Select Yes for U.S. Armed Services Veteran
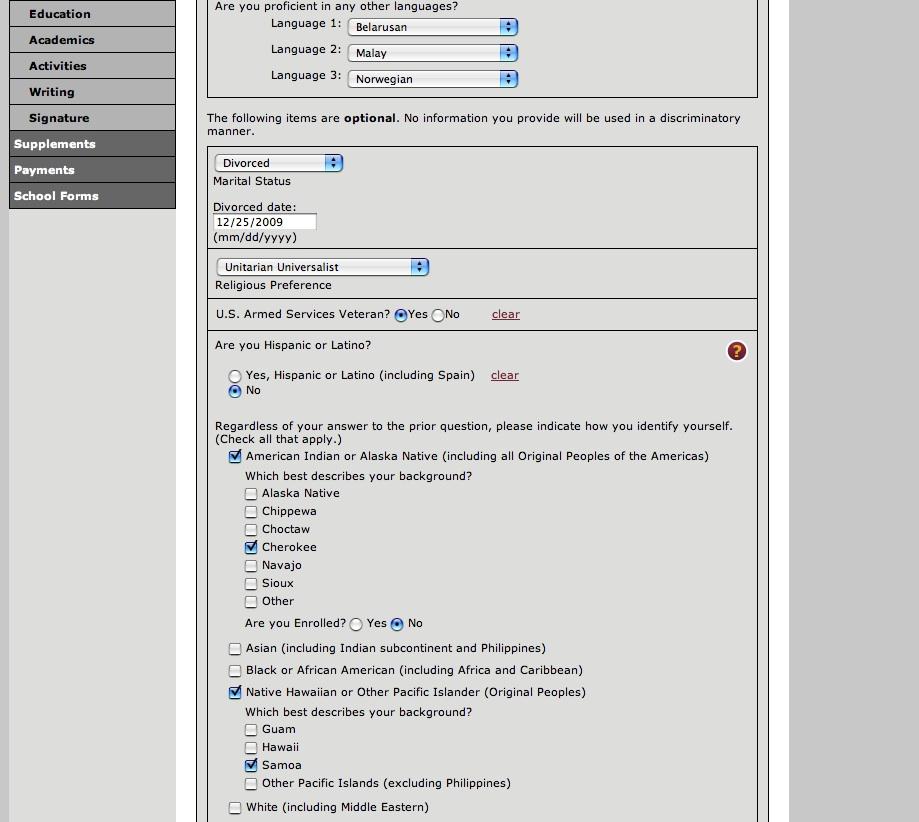Screen dimensions: 919x822 point(401,315)
